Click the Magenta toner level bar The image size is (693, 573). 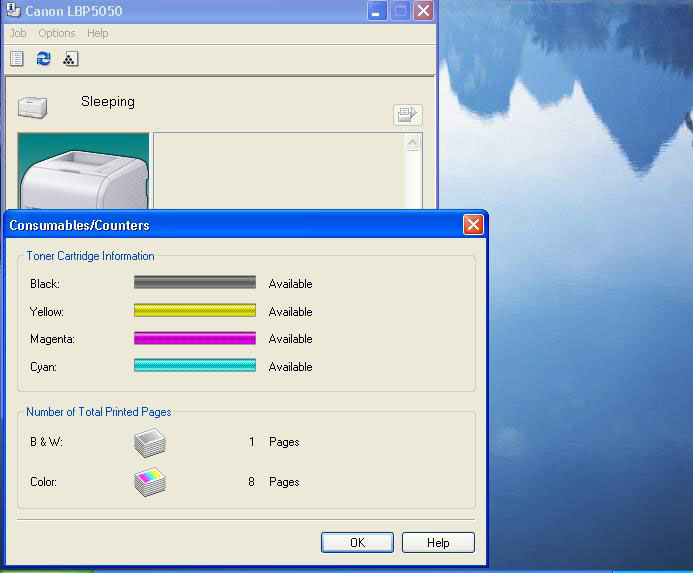click(x=195, y=339)
